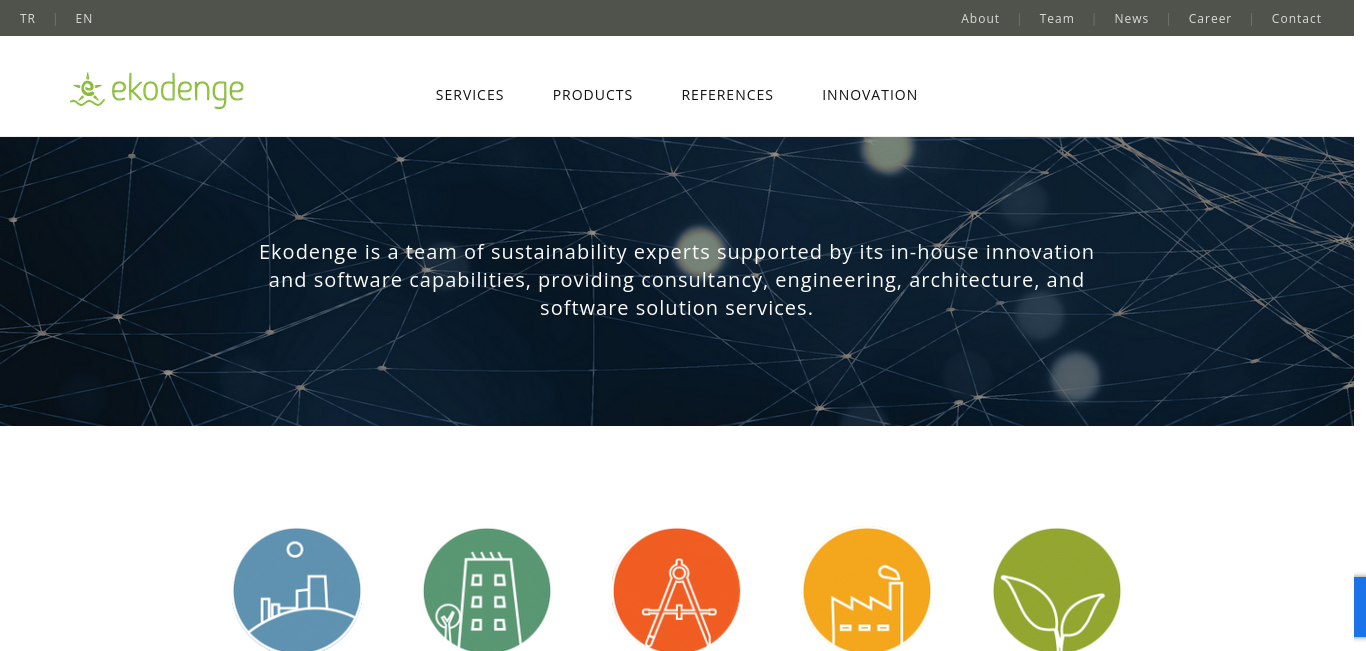Open the green building circle icon
1366x651 pixels.
click(487, 590)
